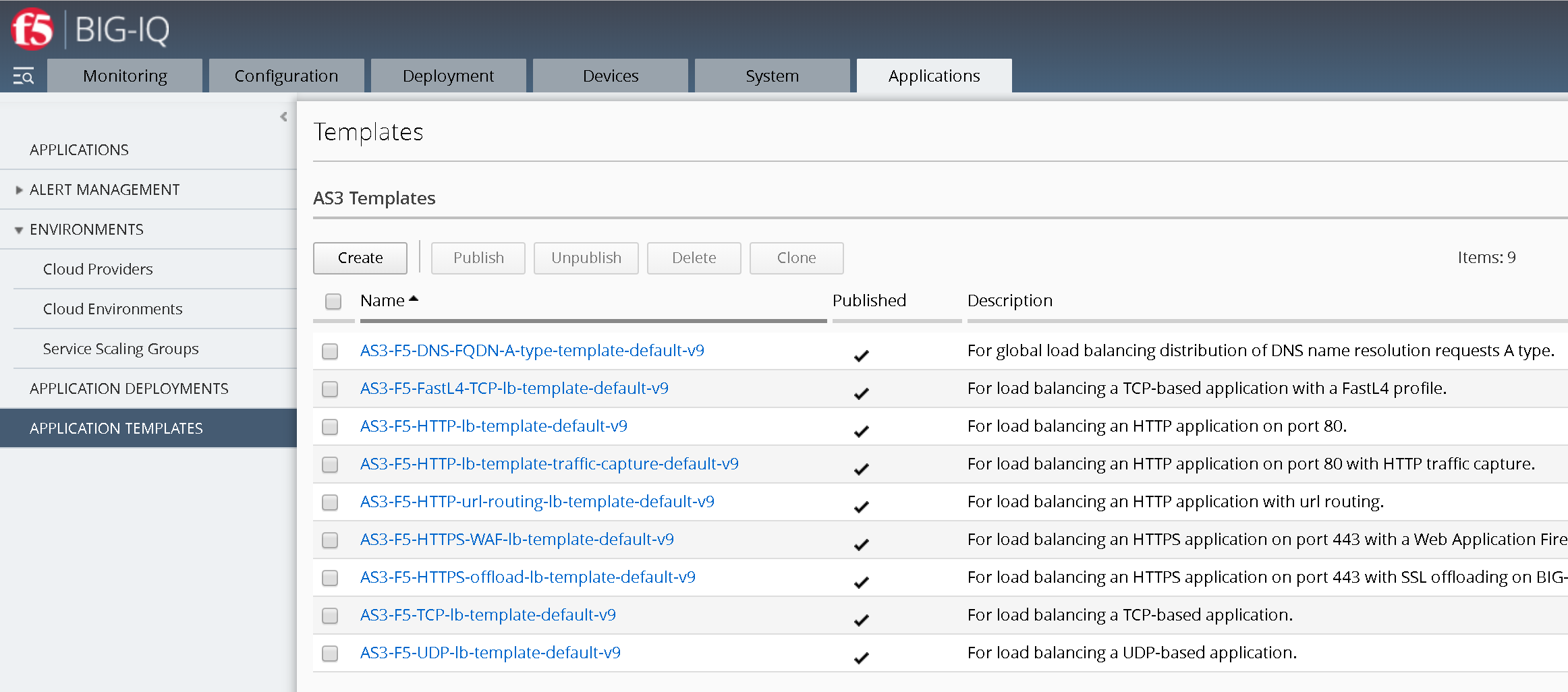Expand the Alert Management section
Screen dimensions: 1568x692
19,190
